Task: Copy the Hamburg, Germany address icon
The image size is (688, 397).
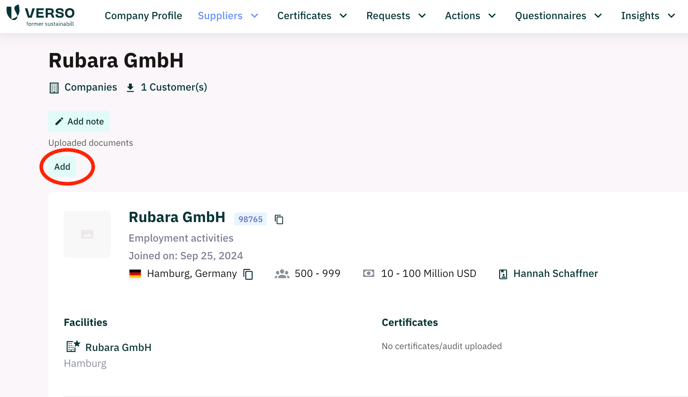Action: 248,274
